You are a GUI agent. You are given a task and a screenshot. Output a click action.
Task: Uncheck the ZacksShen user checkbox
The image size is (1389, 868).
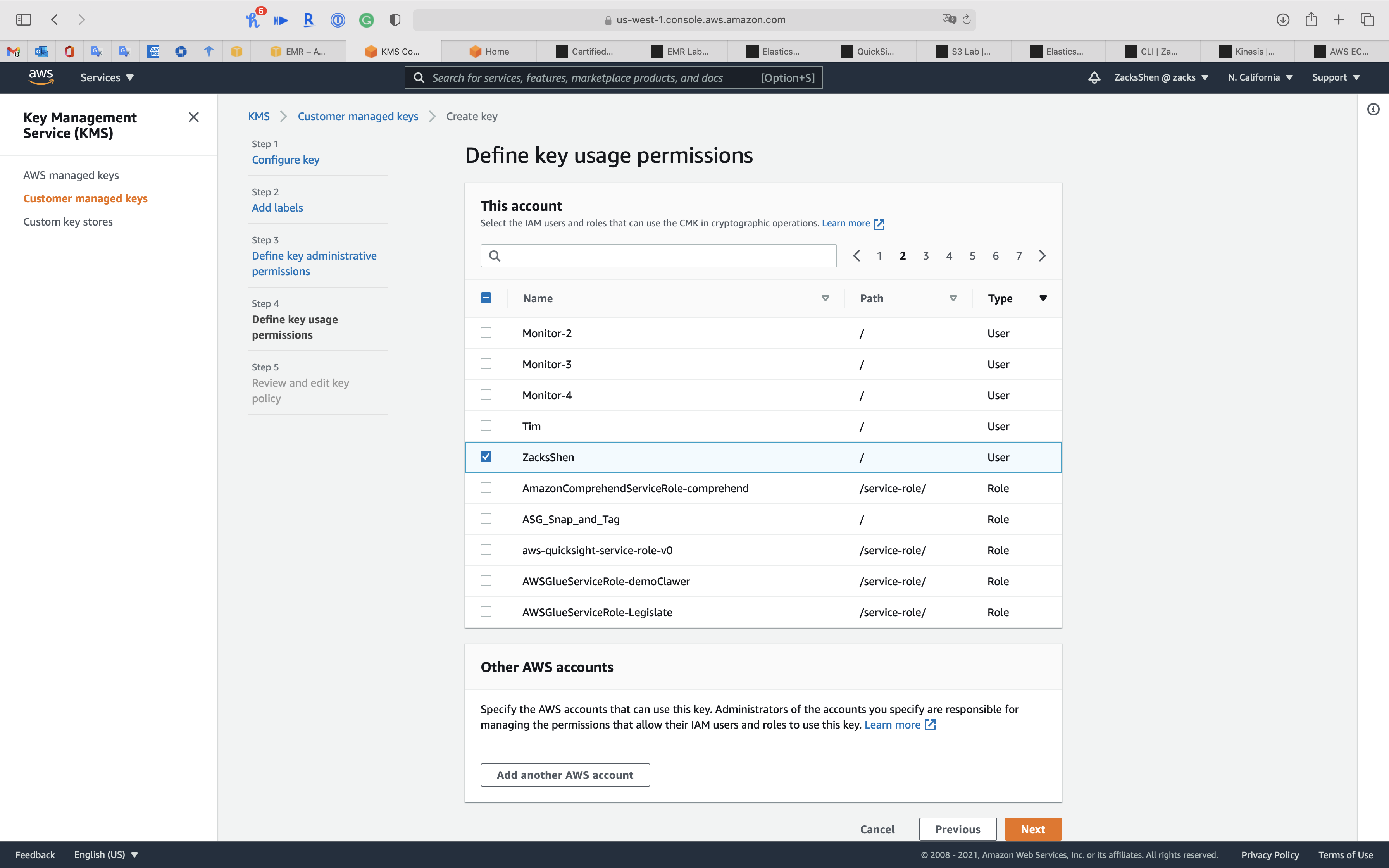(486, 457)
